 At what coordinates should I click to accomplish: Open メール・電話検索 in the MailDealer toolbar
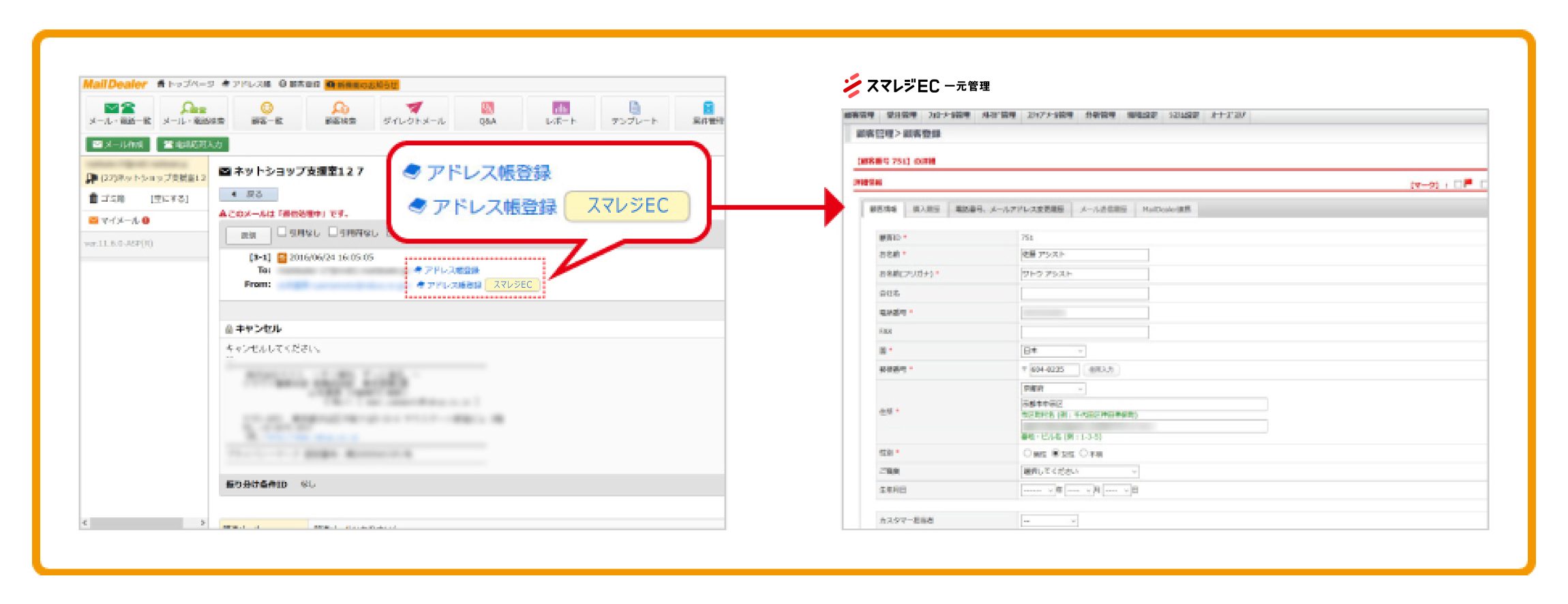tap(194, 113)
